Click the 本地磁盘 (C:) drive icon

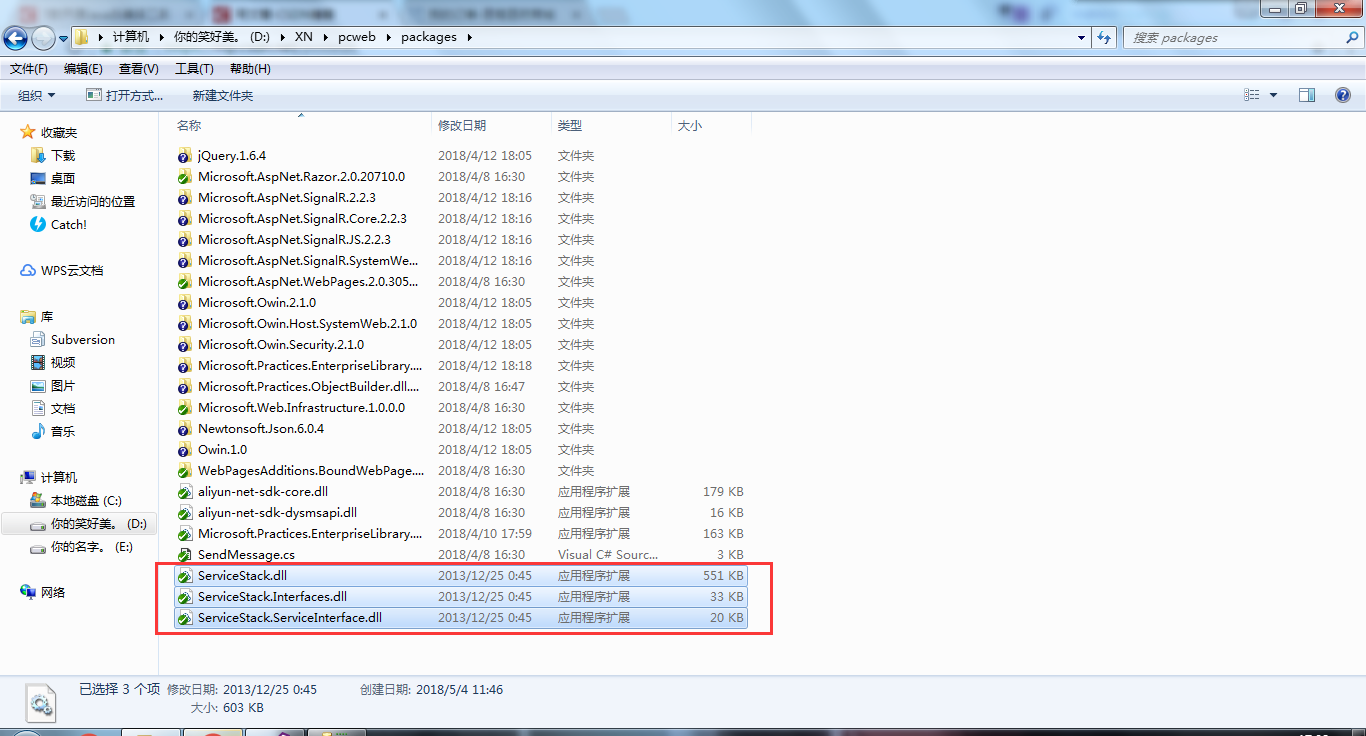pos(38,500)
